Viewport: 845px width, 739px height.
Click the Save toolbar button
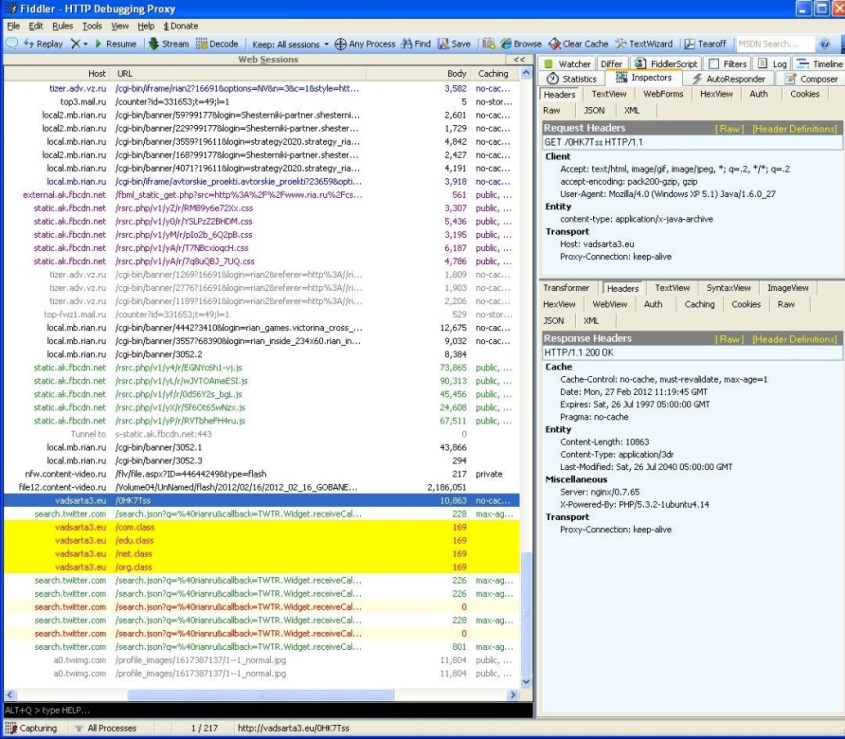(x=454, y=44)
